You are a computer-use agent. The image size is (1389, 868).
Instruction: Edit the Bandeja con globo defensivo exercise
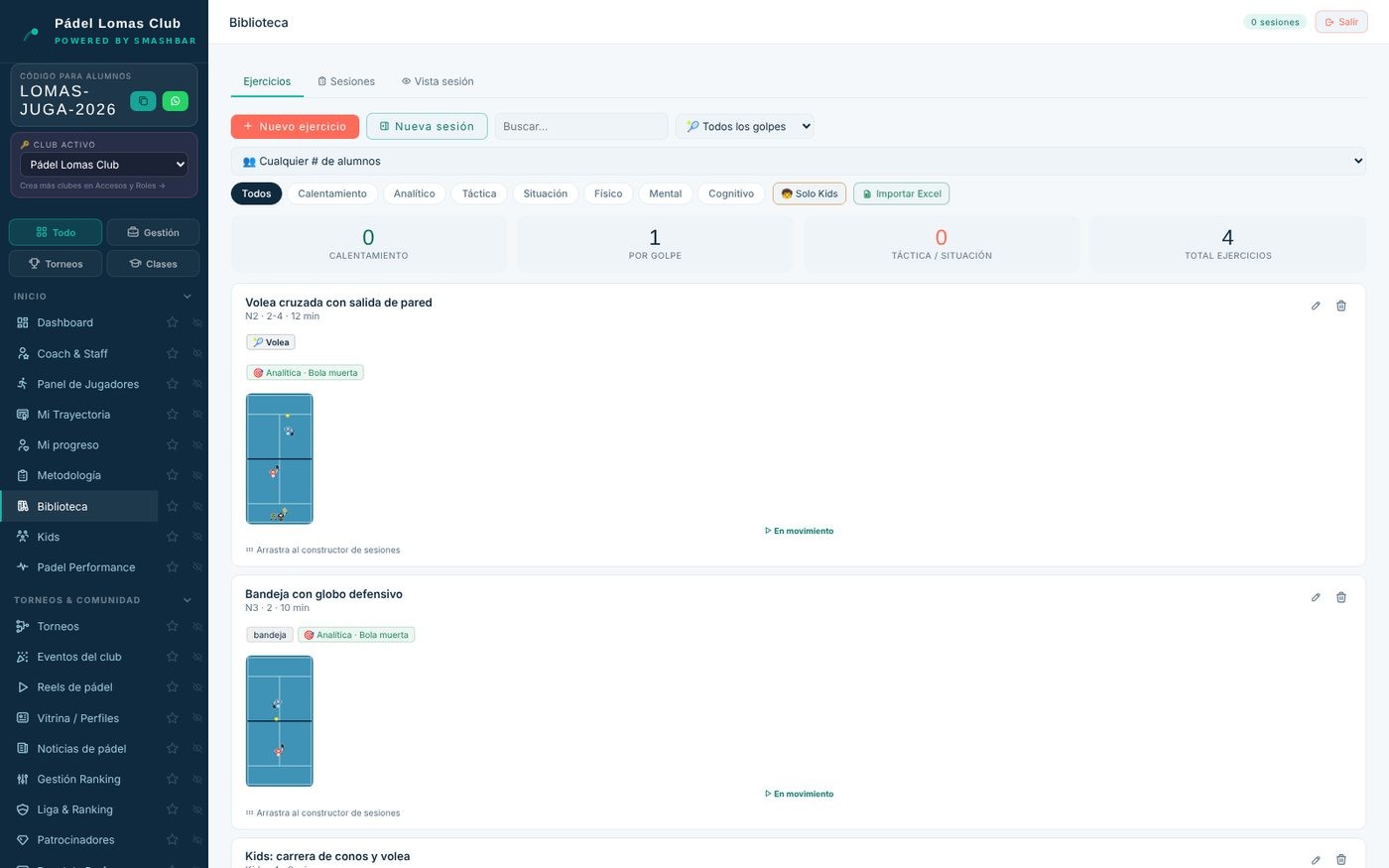pyautogui.click(x=1316, y=597)
